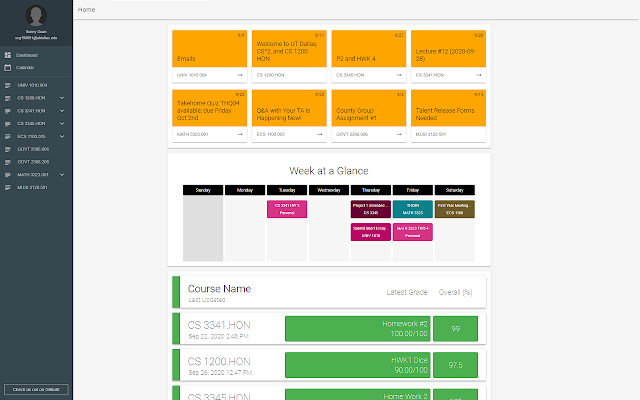Open the teal Friday MATH event
The image size is (640, 400).
[413, 209]
